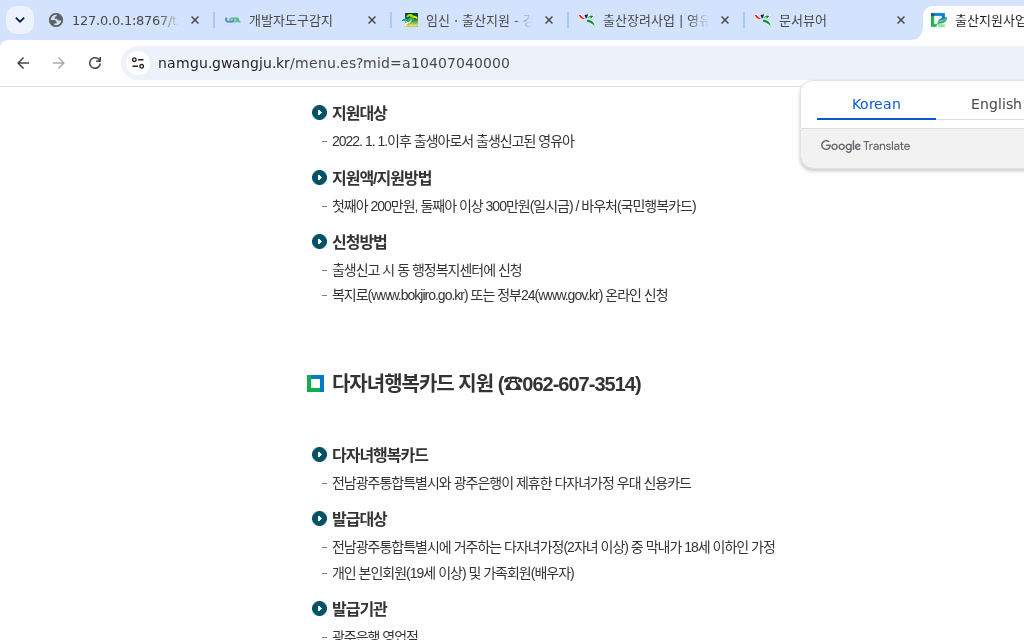The image size is (1024, 640).
Task: Click the bullet icon beside 다자녀행복카드 subheading
Action: [x=319, y=455]
